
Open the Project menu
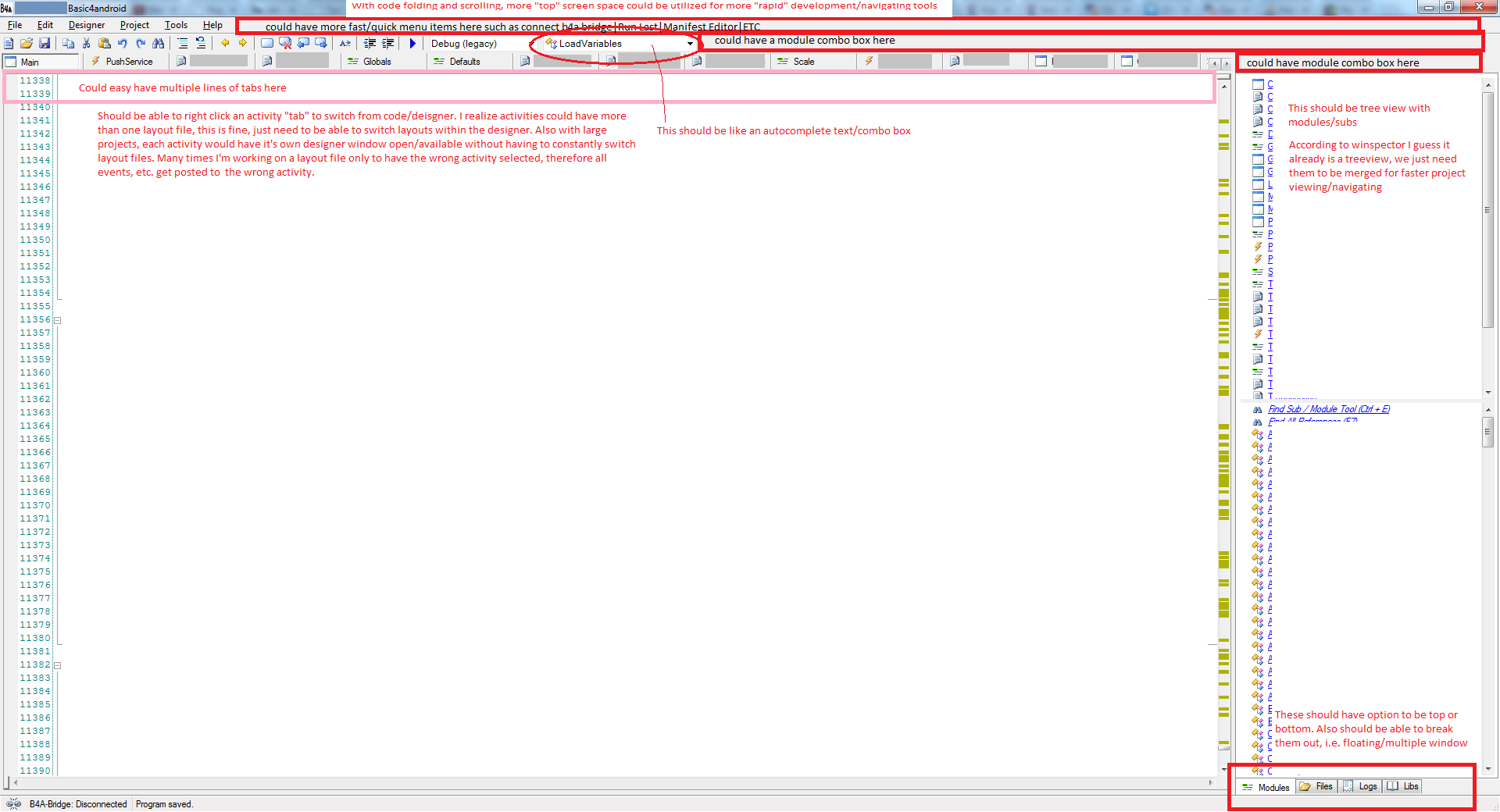pyautogui.click(x=134, y=25)
